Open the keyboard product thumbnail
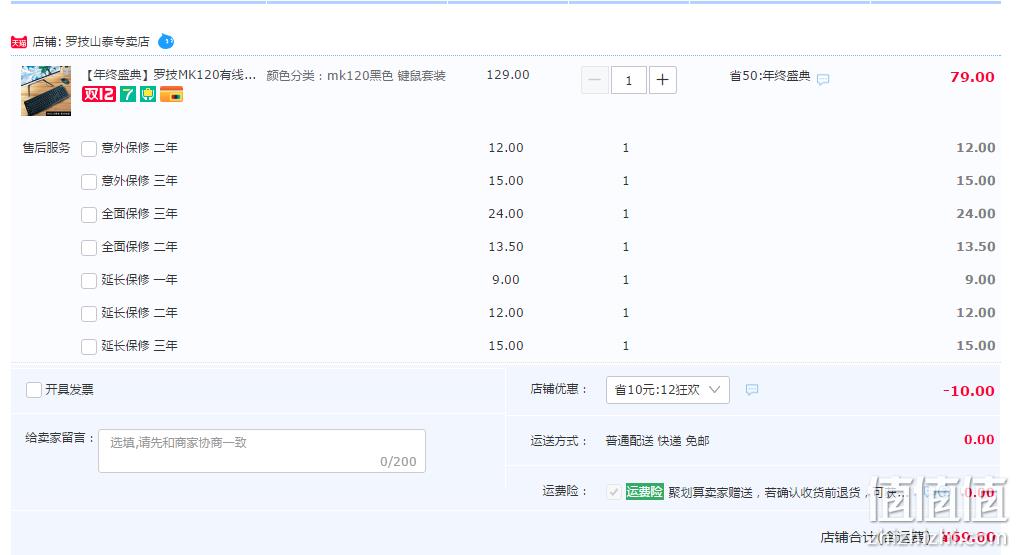1017x555 pixels. click(46, 91)
